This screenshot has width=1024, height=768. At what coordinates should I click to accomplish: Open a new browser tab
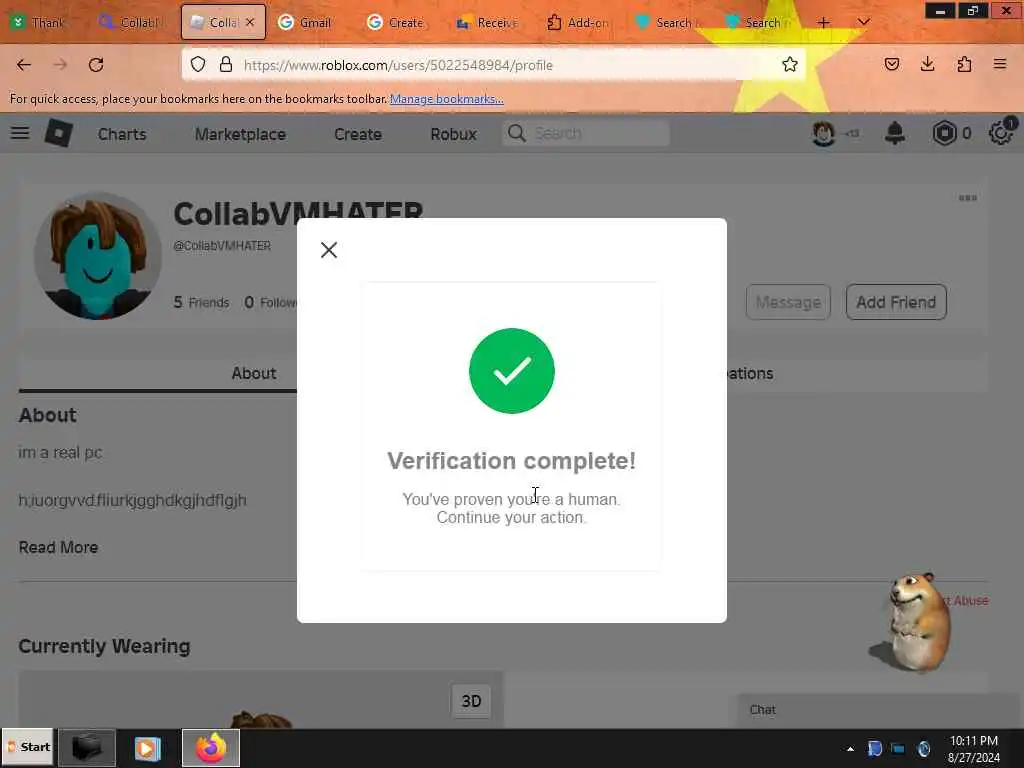click(x=824, y=22)
